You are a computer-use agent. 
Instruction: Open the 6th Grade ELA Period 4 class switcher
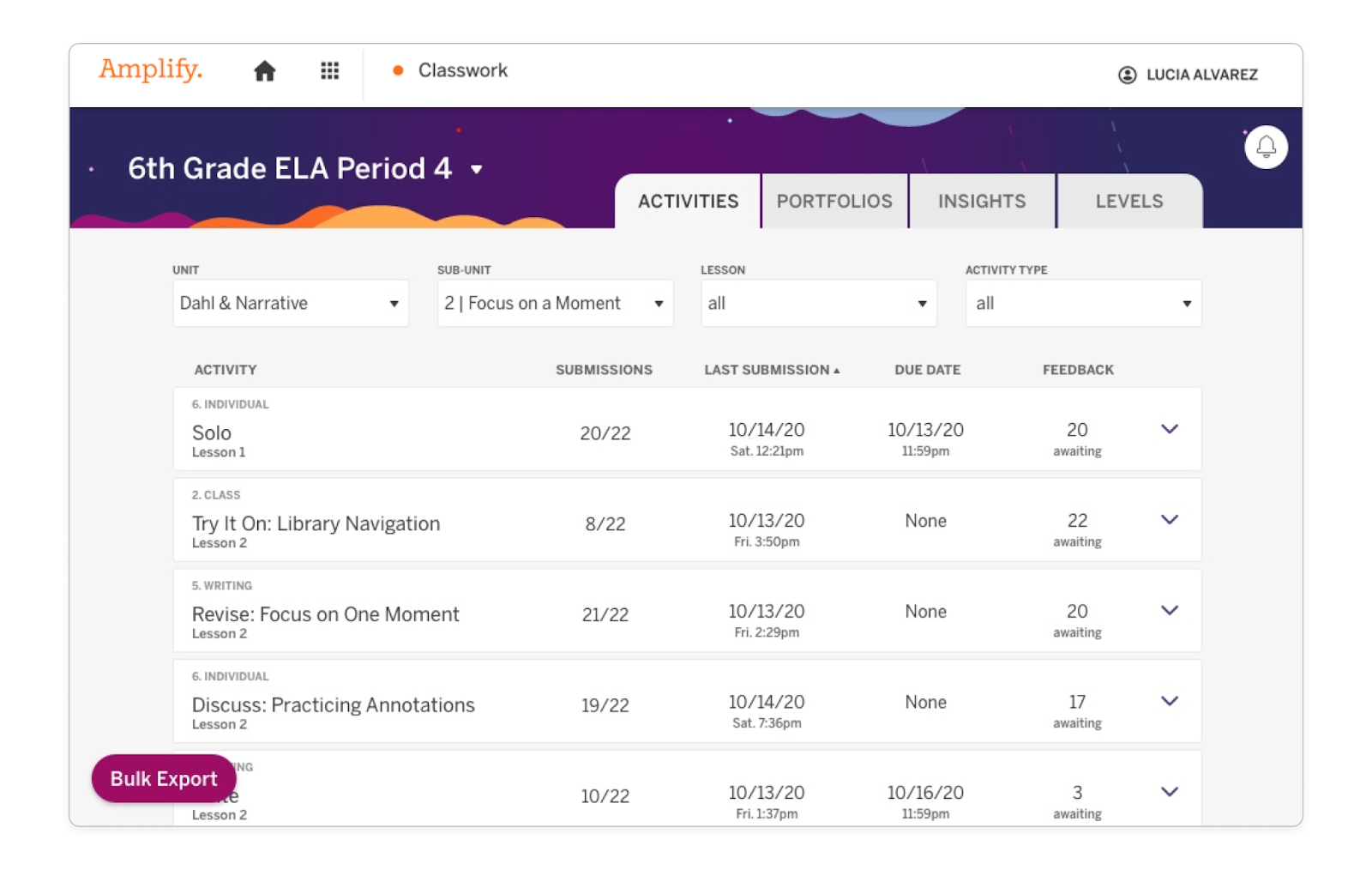[478, 169]
